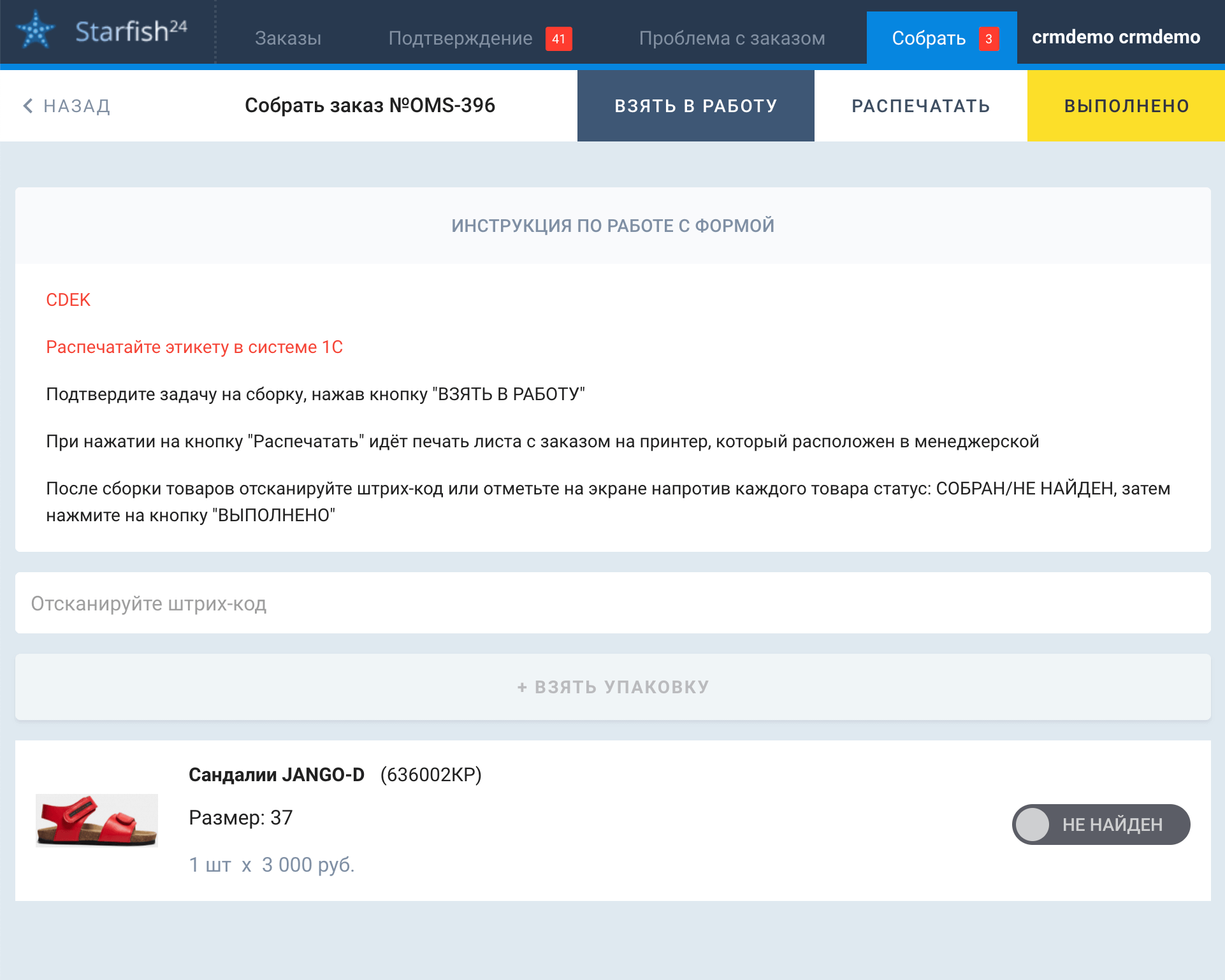Click the red 41 badge on Подтверждение
Screen dimensions: 1225x980
(558, 39)
